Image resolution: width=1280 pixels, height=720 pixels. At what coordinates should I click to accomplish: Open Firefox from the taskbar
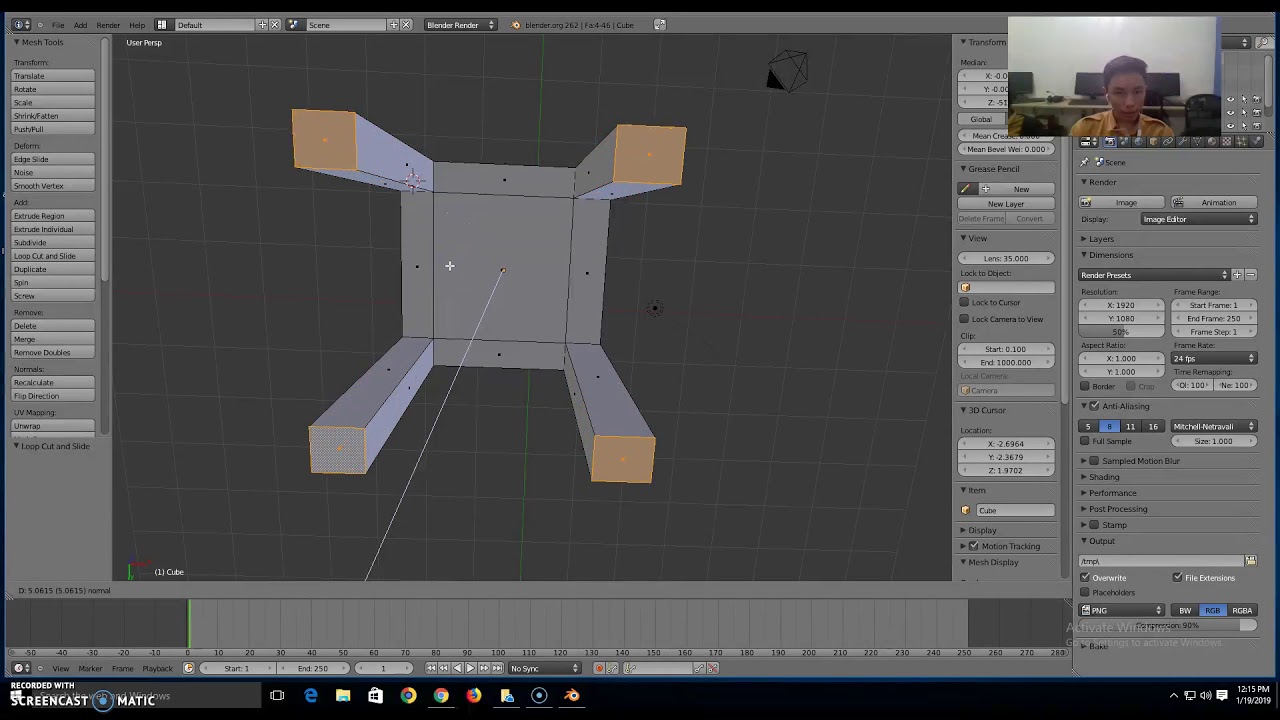click(x=473, y=696)
